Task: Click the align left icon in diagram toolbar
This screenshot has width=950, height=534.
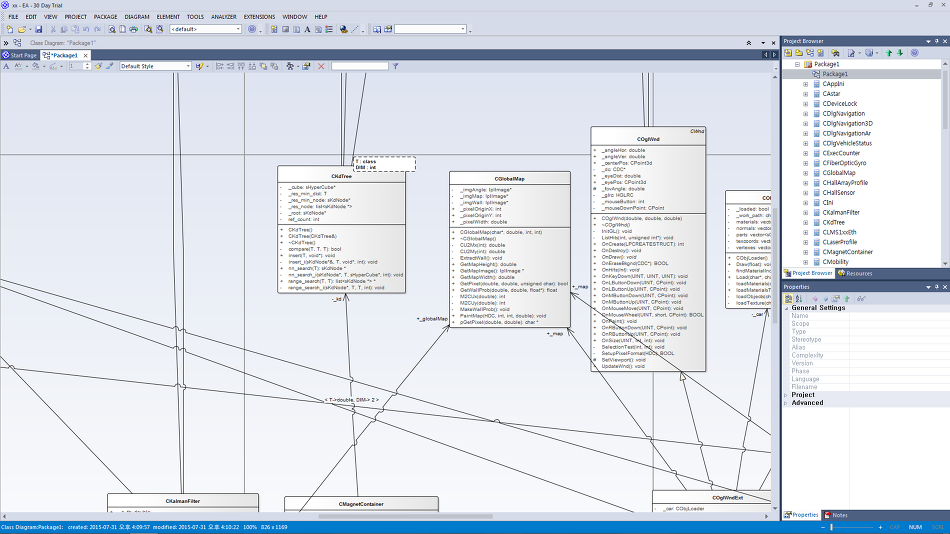Action: click(219, 66)
